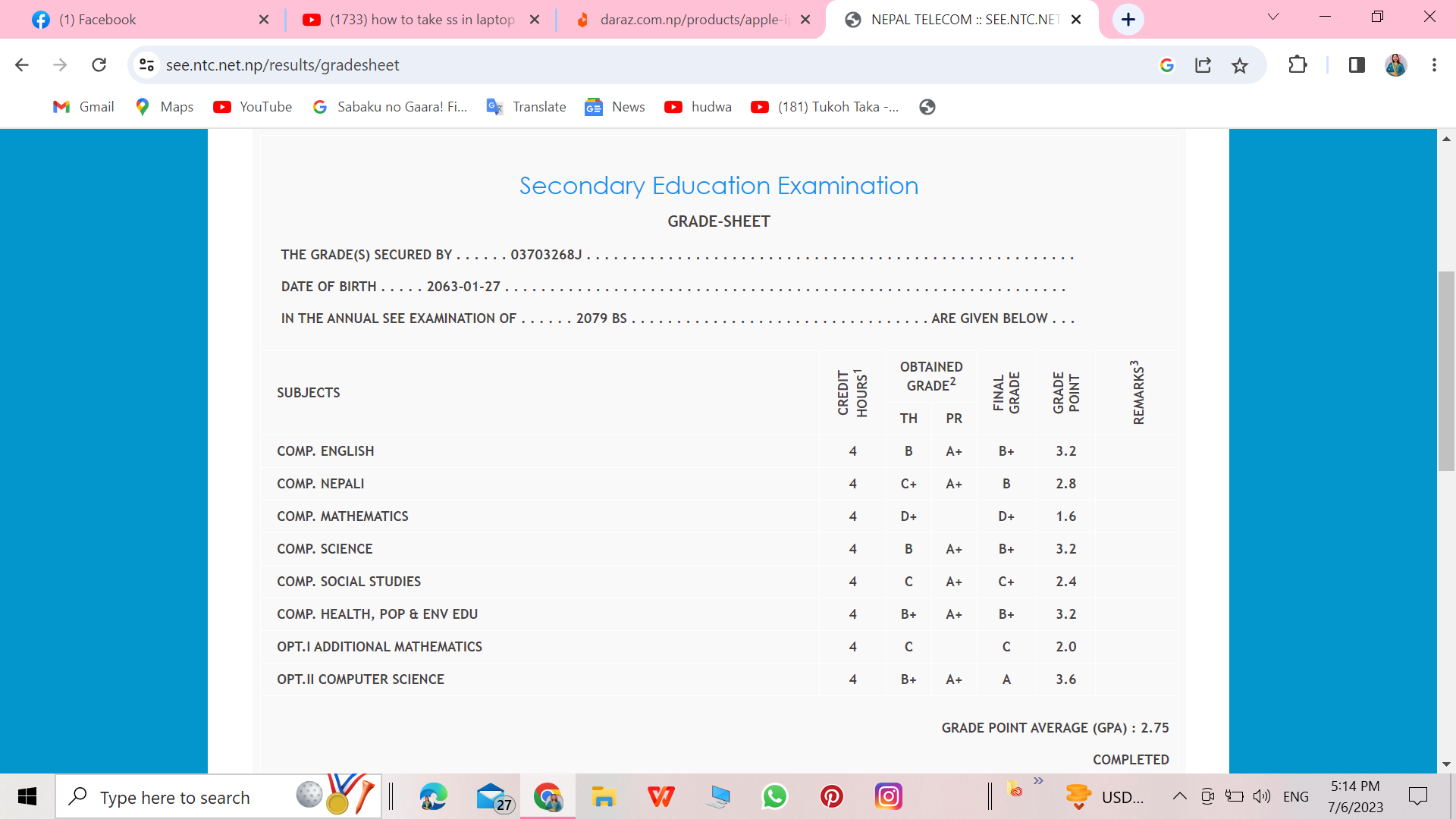
Task: Click the Google icon in address bar
Action: point(1167,65)
